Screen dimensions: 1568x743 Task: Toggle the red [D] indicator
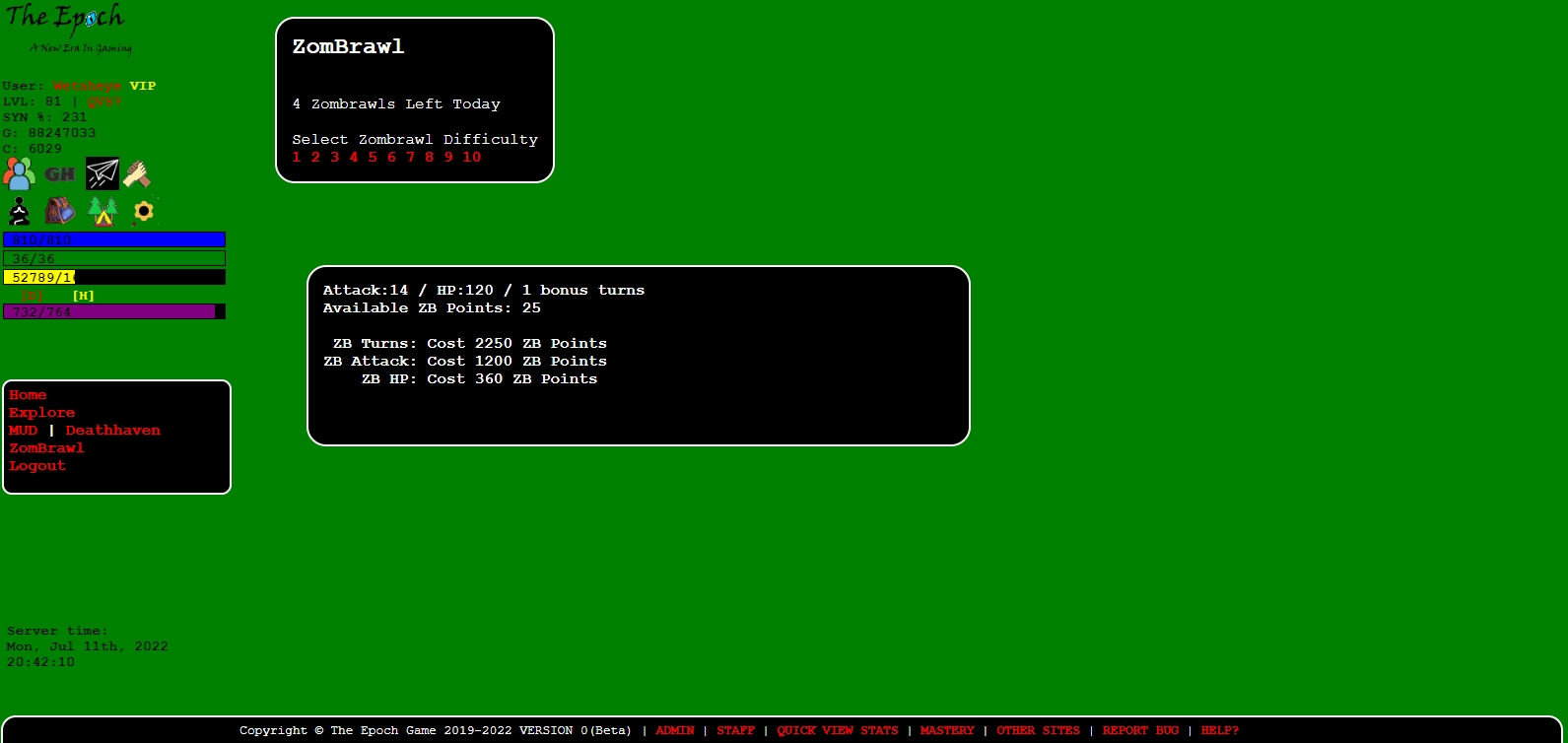click(32, 296)
